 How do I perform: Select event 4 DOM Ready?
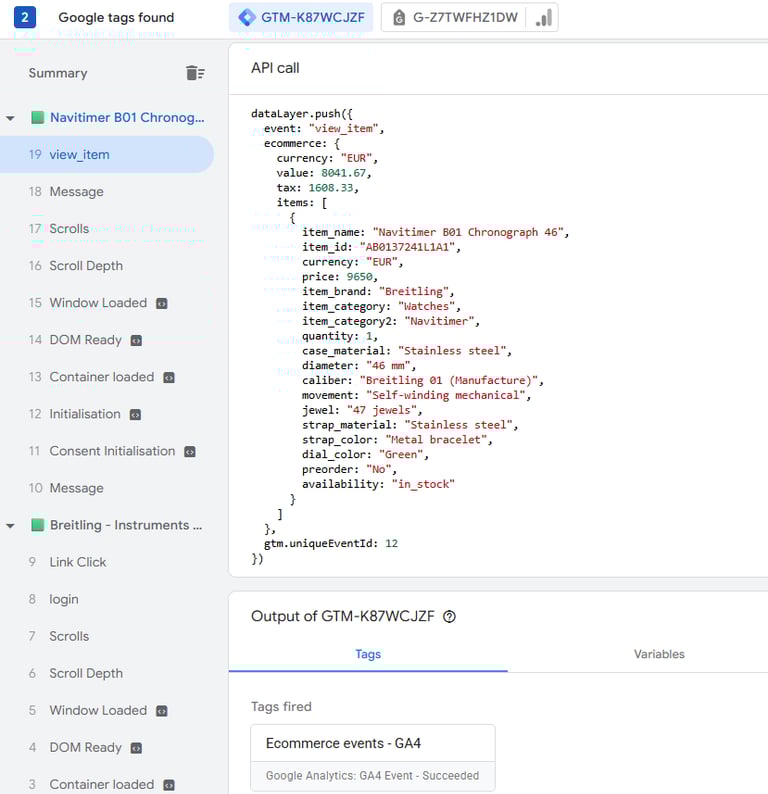pyautogui.click(x=107, y=747)
